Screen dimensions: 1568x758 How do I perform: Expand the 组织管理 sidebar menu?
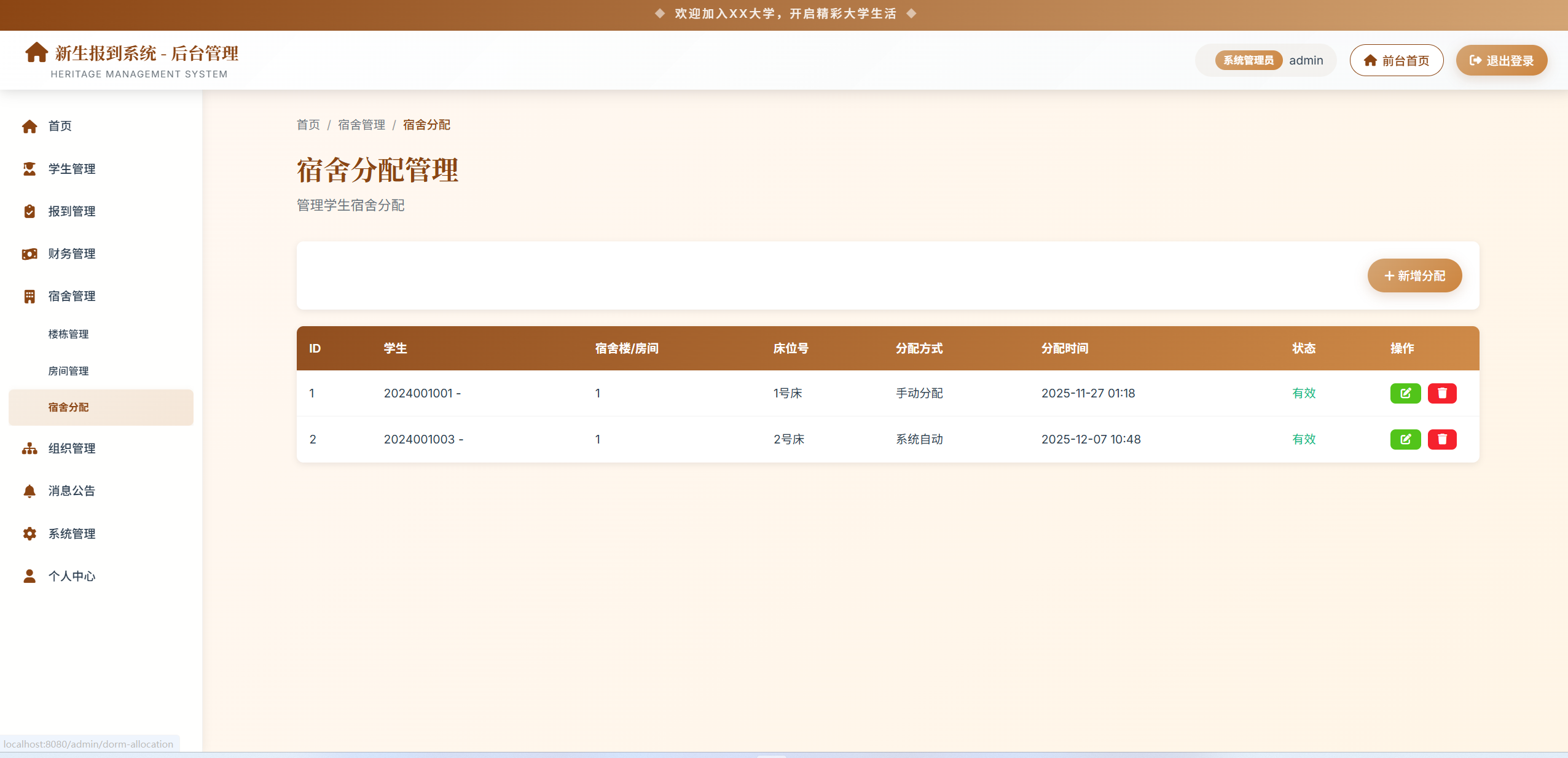(x=72, y=448)
